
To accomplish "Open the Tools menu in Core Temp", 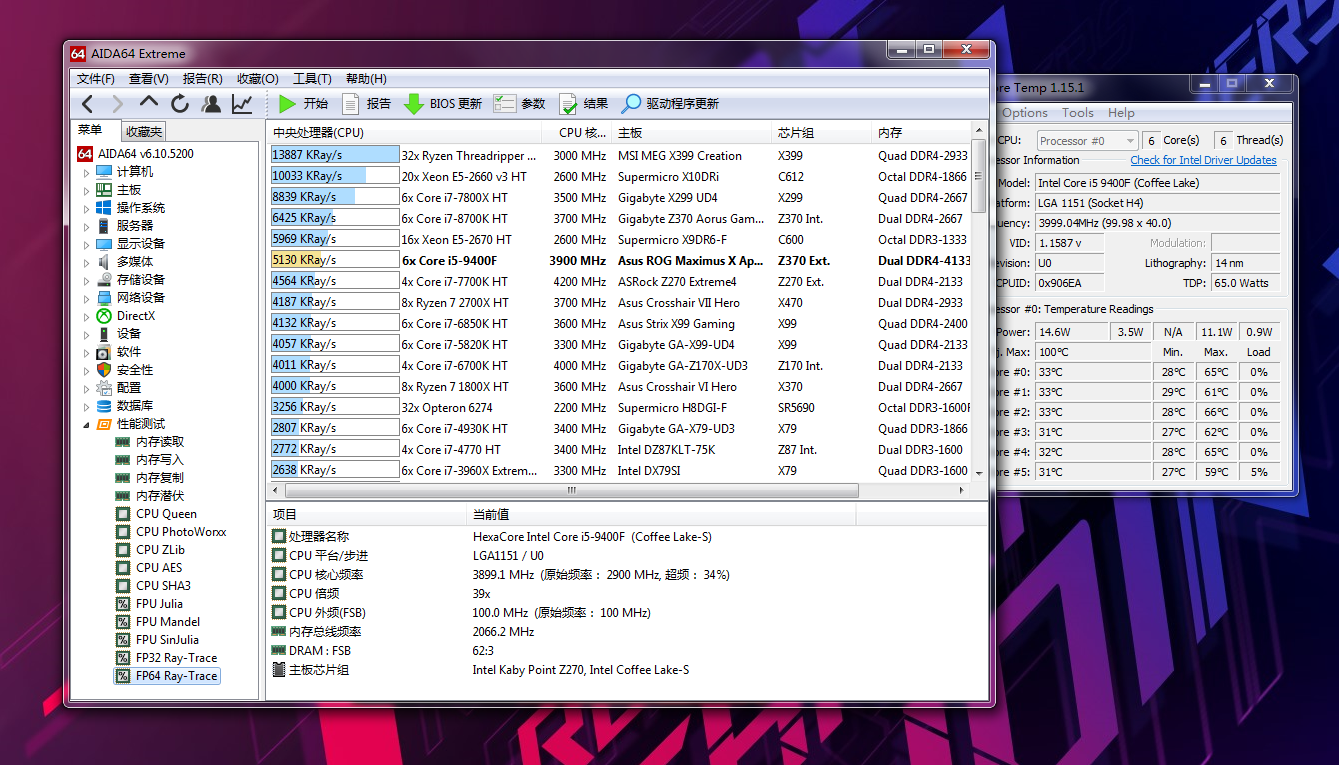I will (x=1078, y=113).
